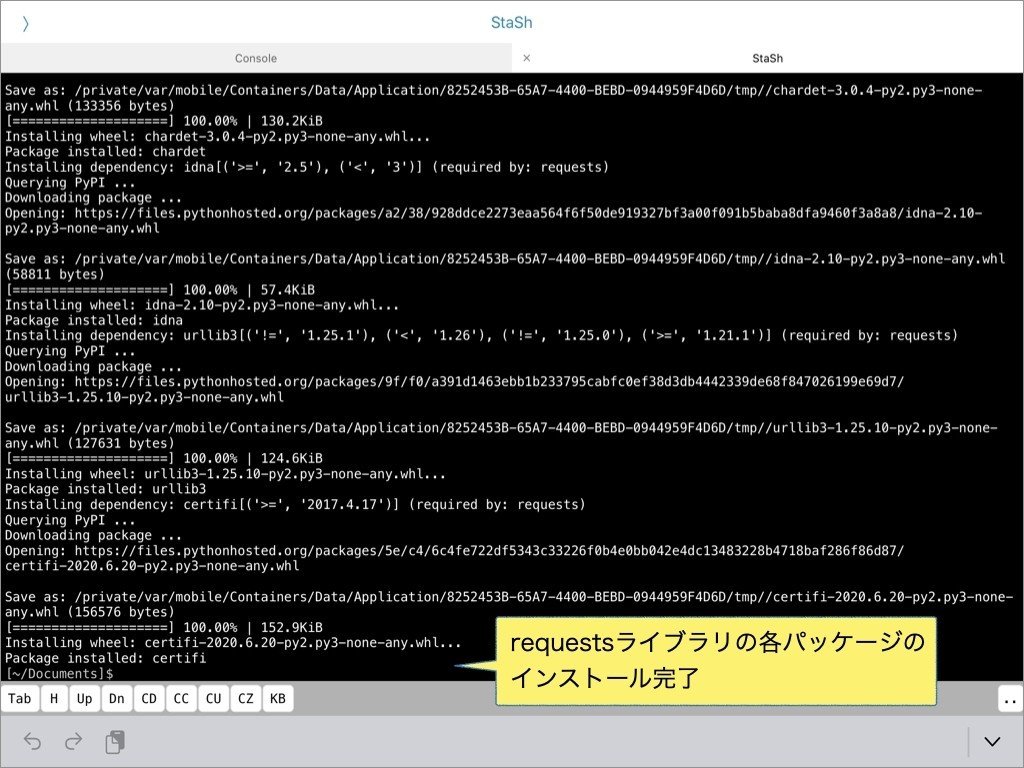1024x768 pixels.
Task: Tap the StaSh title in the navigation bar
Action: click(x=511, y=22)
